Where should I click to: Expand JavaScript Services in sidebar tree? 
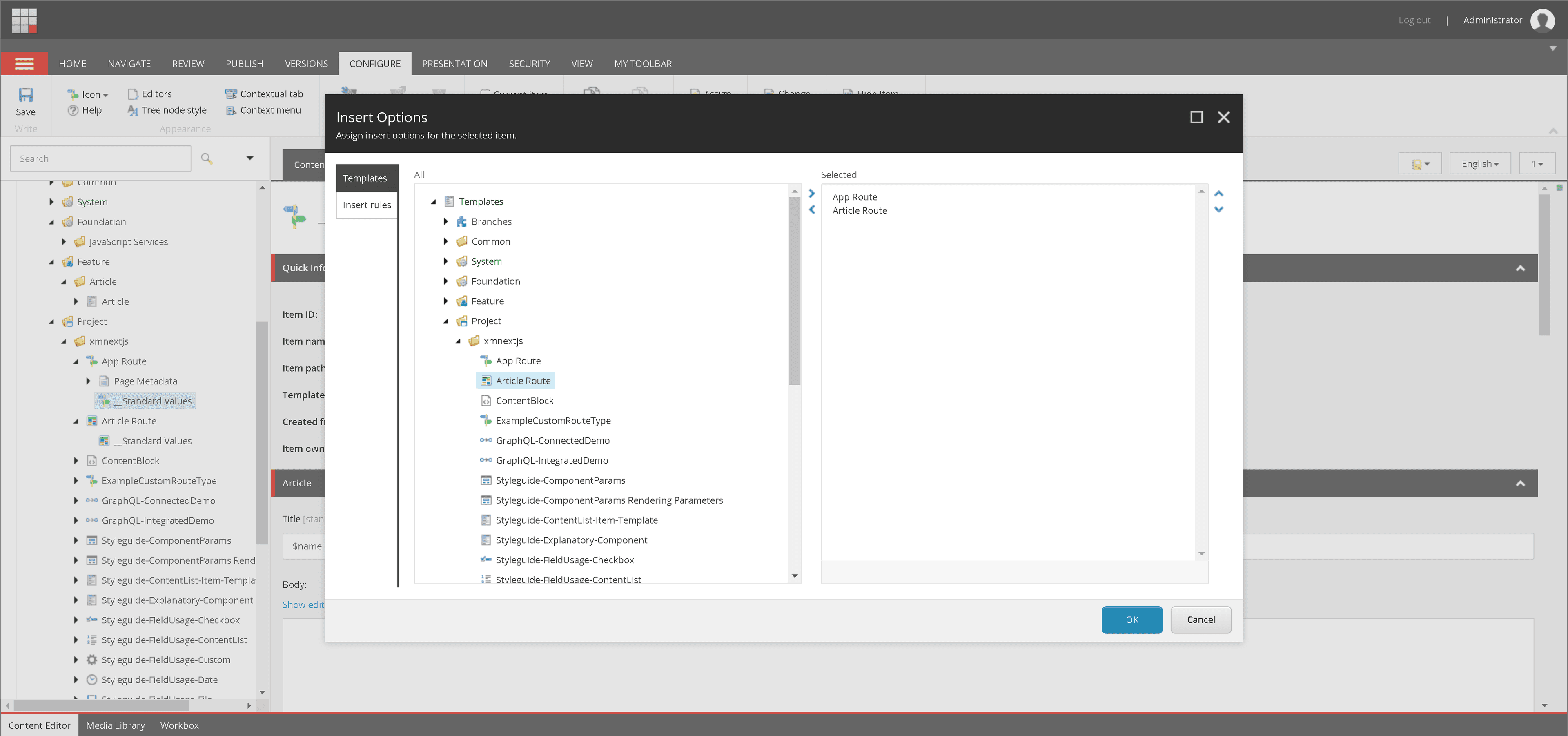coord(63,242)
